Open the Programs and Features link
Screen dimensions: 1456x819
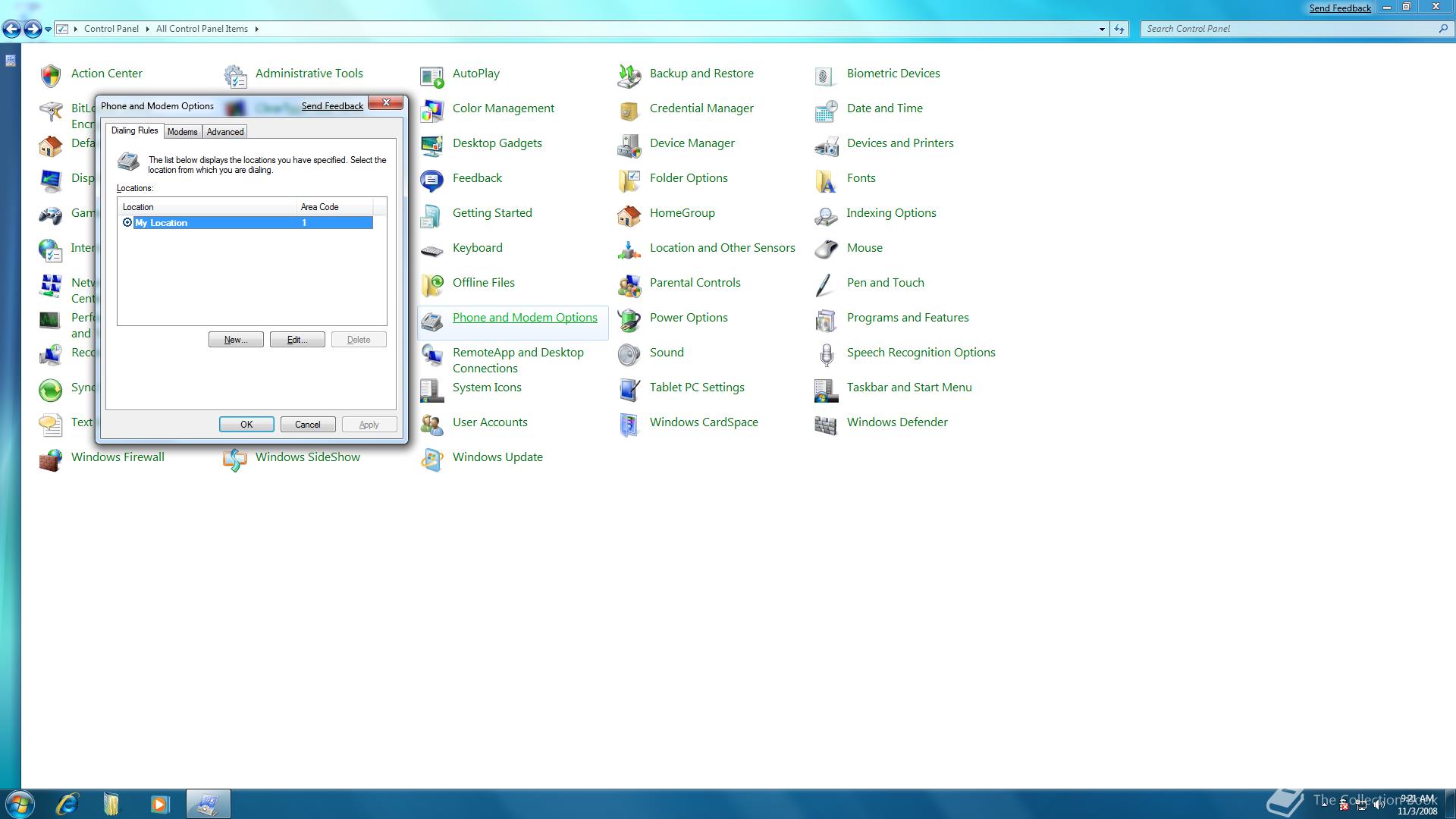coord(908,318)
